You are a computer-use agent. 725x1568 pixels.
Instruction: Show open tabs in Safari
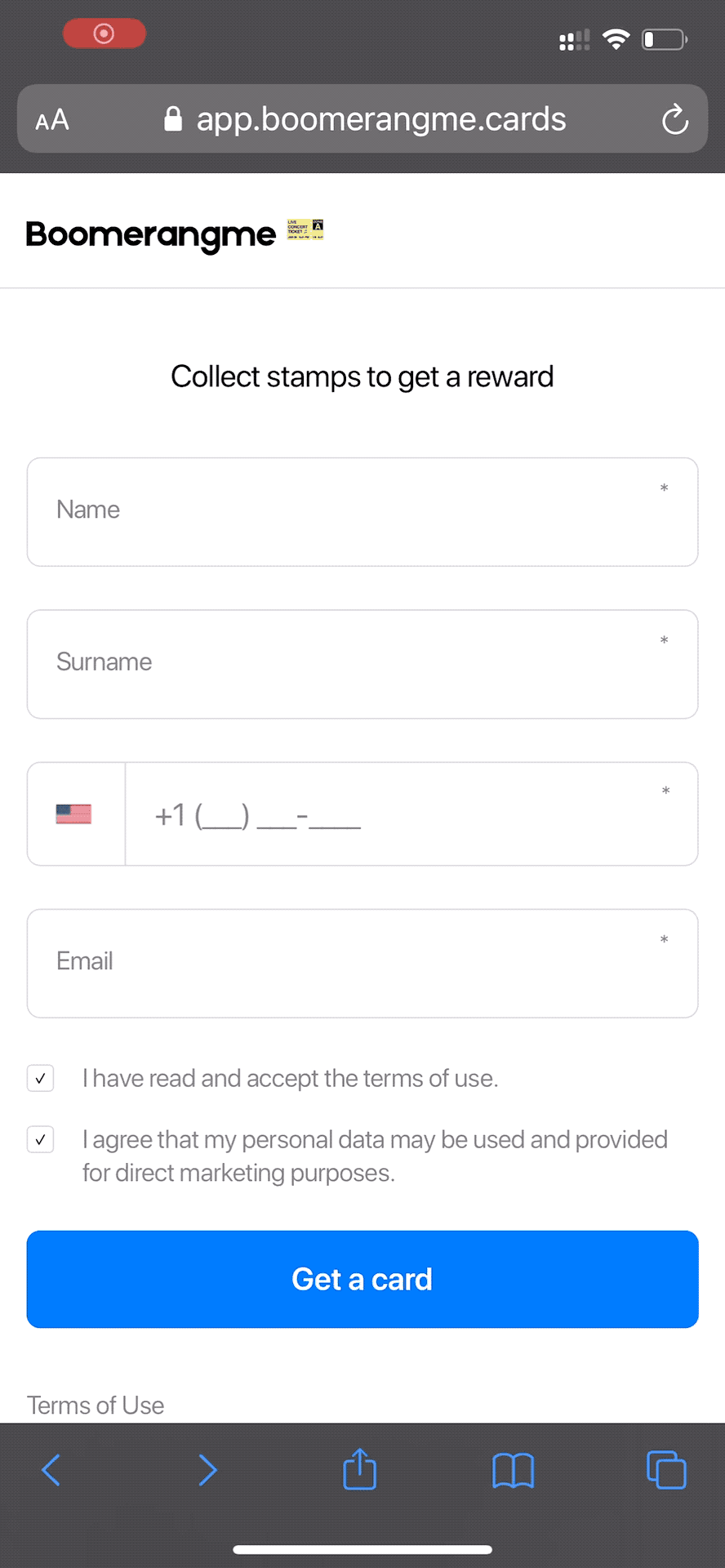point(666,1470)
